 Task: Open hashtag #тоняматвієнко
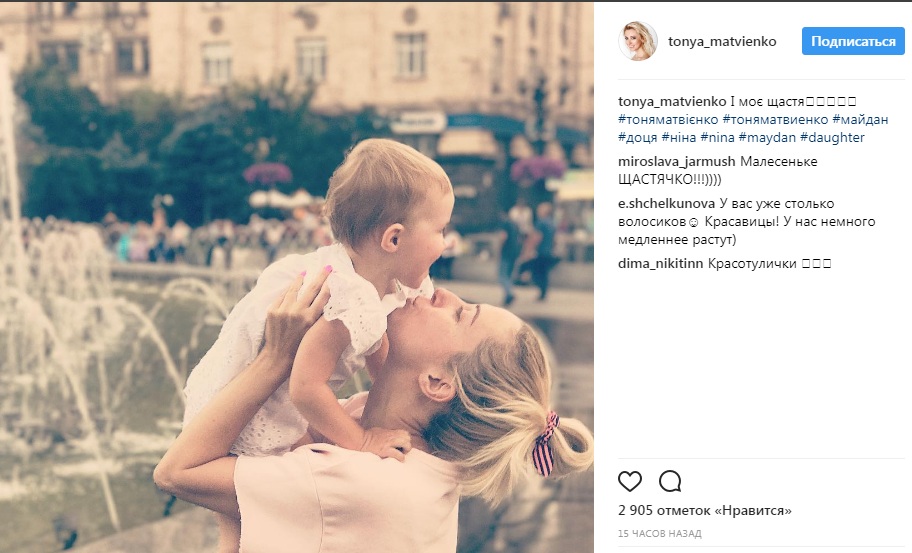[668, 120]
